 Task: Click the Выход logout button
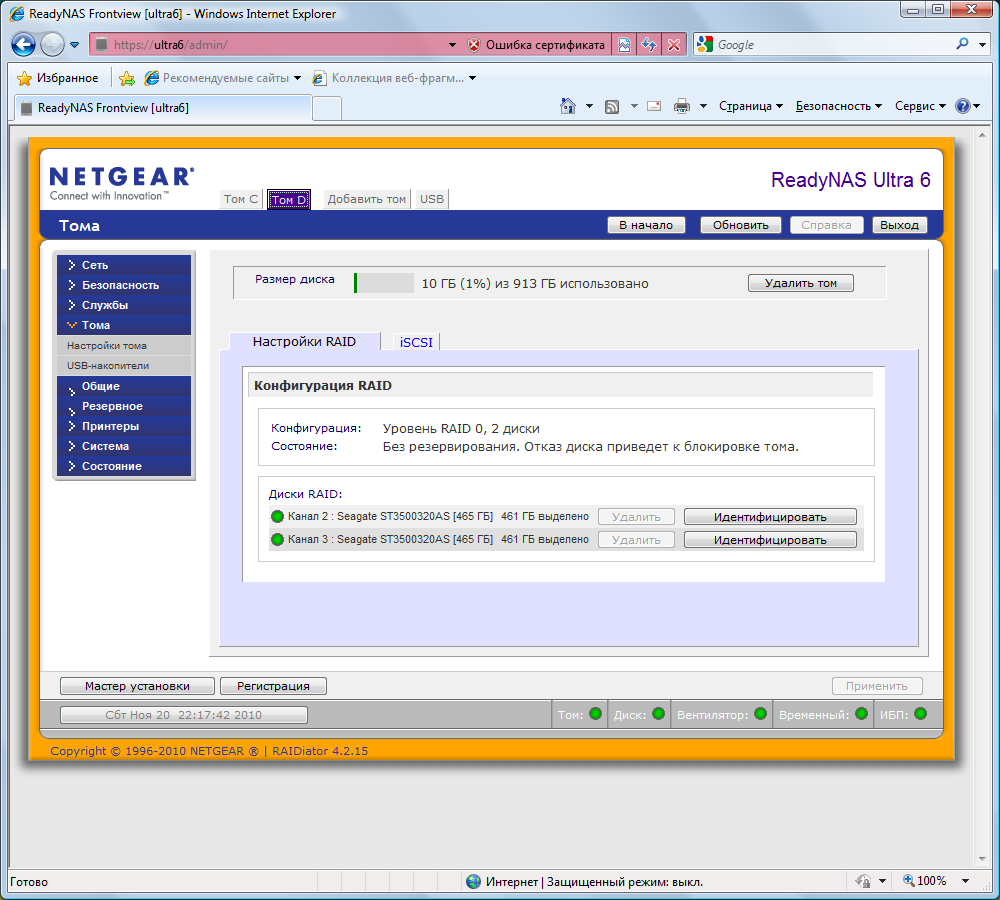coord(899,225)
